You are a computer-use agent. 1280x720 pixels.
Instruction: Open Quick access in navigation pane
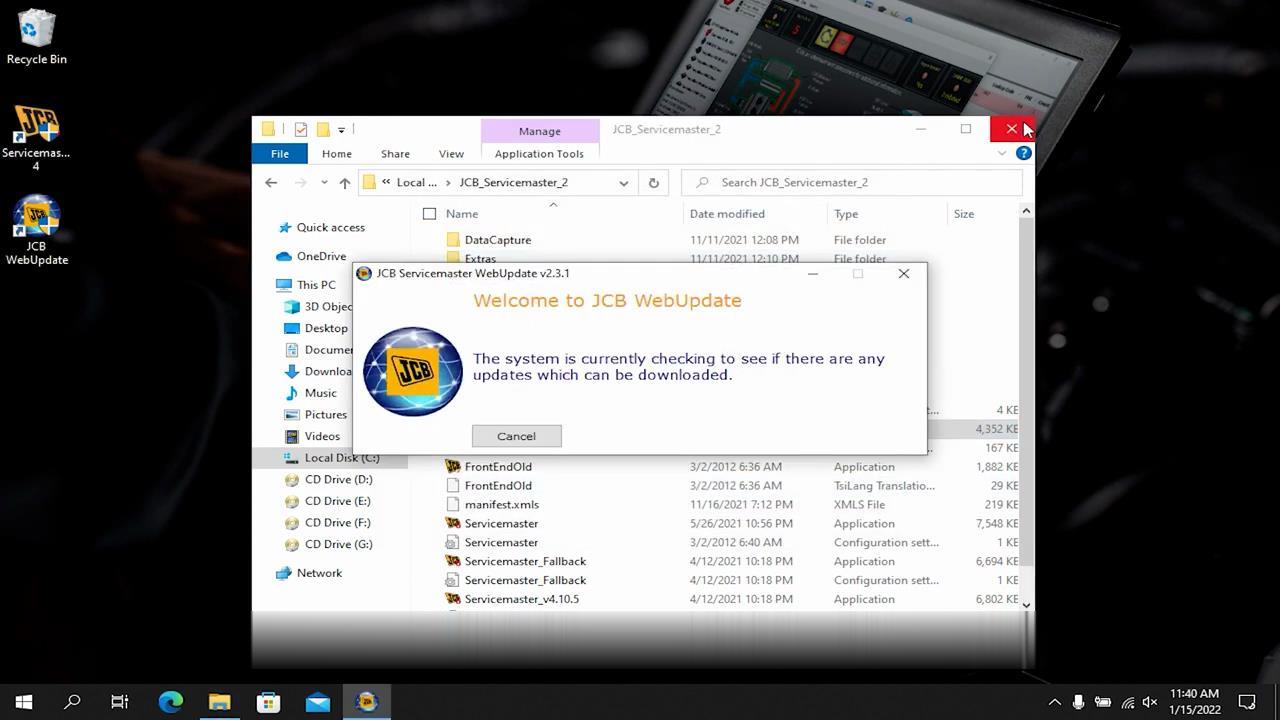[x=330, y=228]
